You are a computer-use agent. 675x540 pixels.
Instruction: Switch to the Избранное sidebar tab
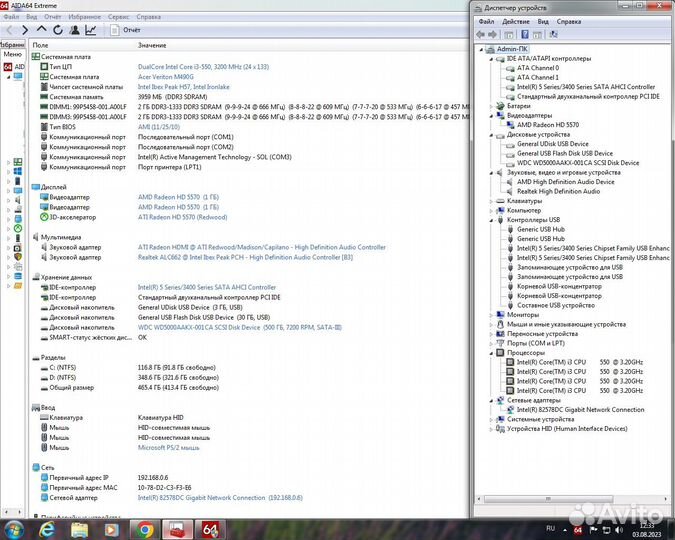tap(12, 45)
